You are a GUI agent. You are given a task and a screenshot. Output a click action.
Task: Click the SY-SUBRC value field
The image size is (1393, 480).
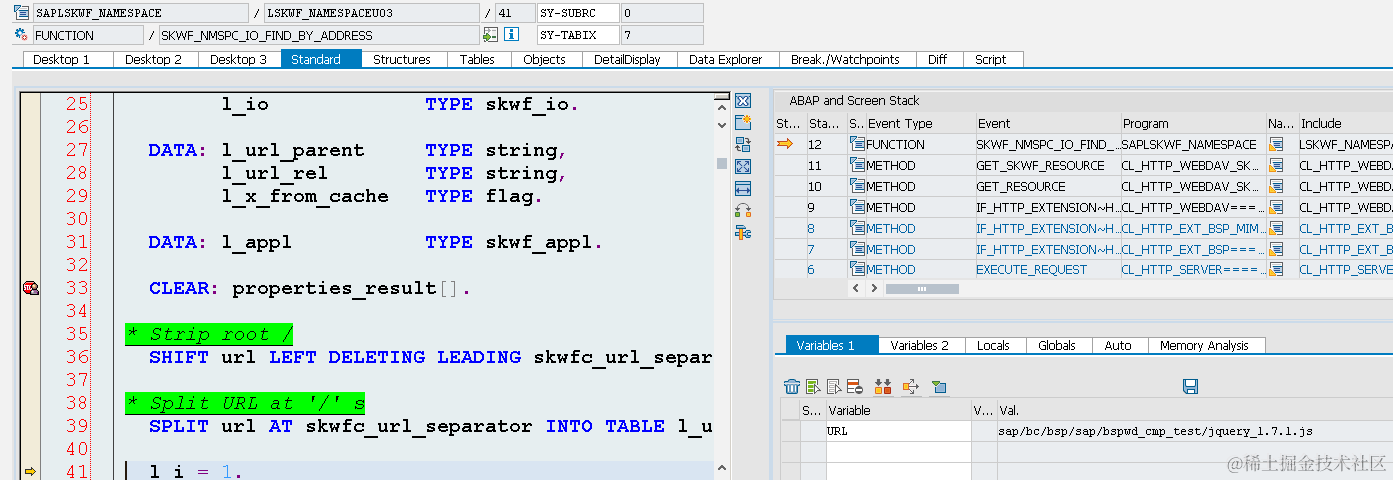(661, 13)
